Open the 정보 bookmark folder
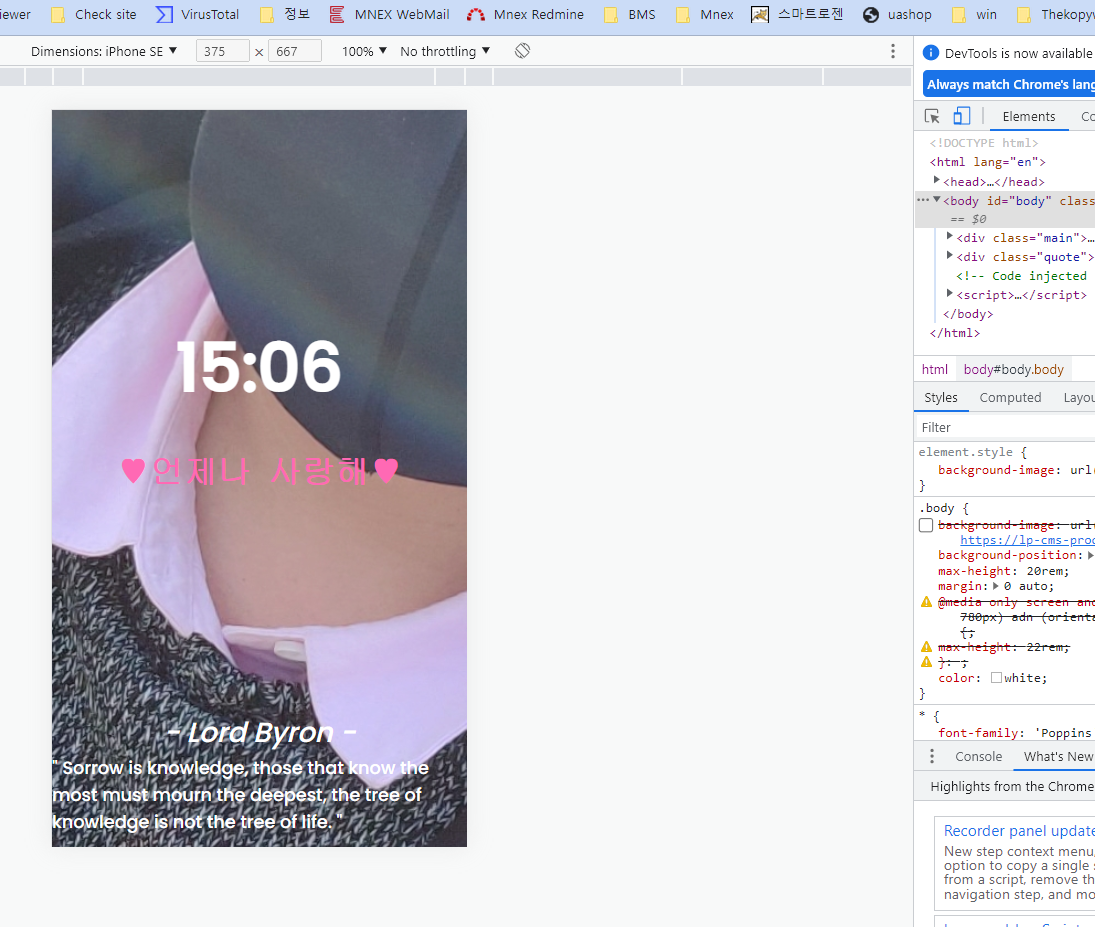1095x927 pixels. (285, 15)
